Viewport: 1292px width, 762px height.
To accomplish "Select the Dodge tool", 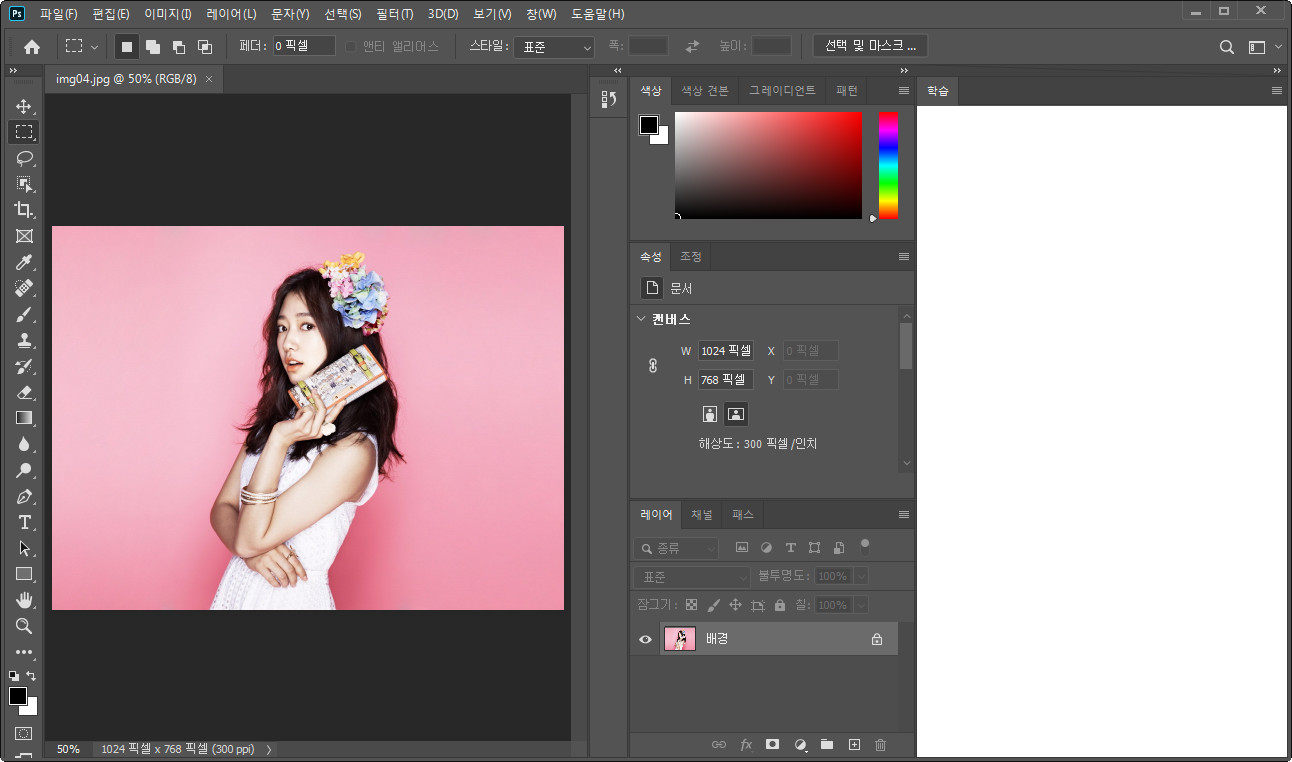I will point(24,470).
